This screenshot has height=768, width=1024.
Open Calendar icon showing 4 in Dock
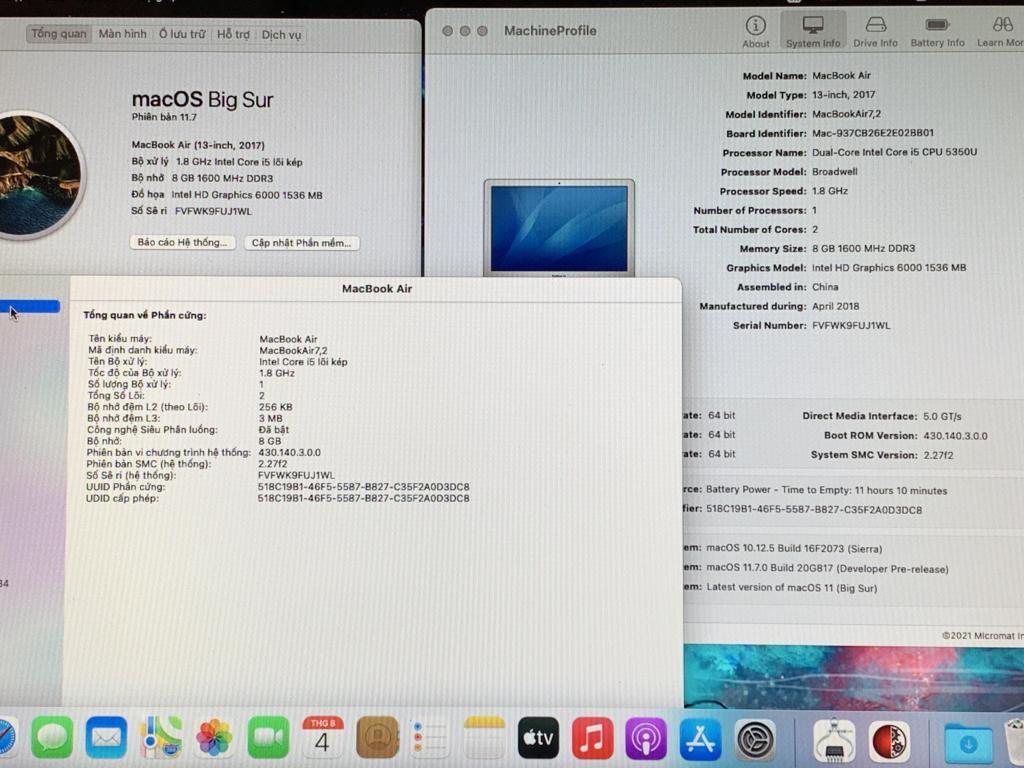point(323,738)
